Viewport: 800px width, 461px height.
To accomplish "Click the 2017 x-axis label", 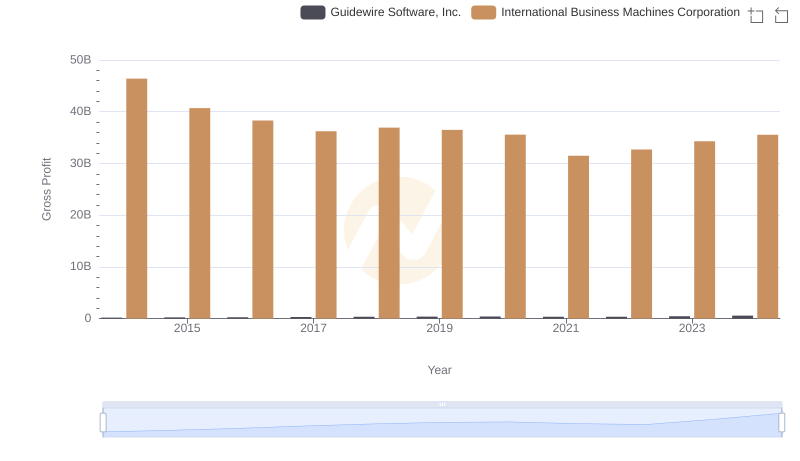I will [313, 328].
